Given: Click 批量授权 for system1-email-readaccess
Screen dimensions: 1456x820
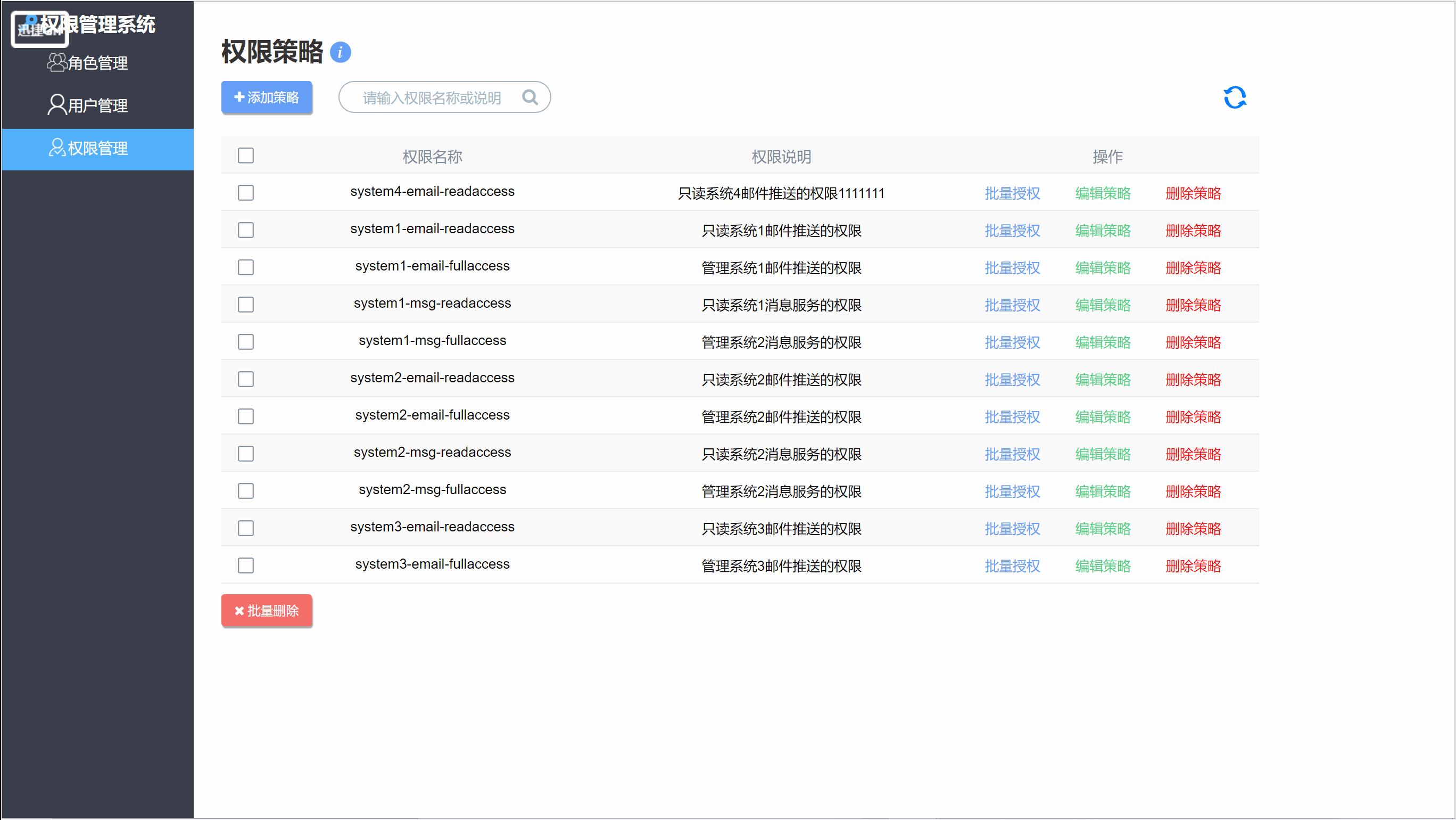Looking at the screenshot, I should point(1012,231).
